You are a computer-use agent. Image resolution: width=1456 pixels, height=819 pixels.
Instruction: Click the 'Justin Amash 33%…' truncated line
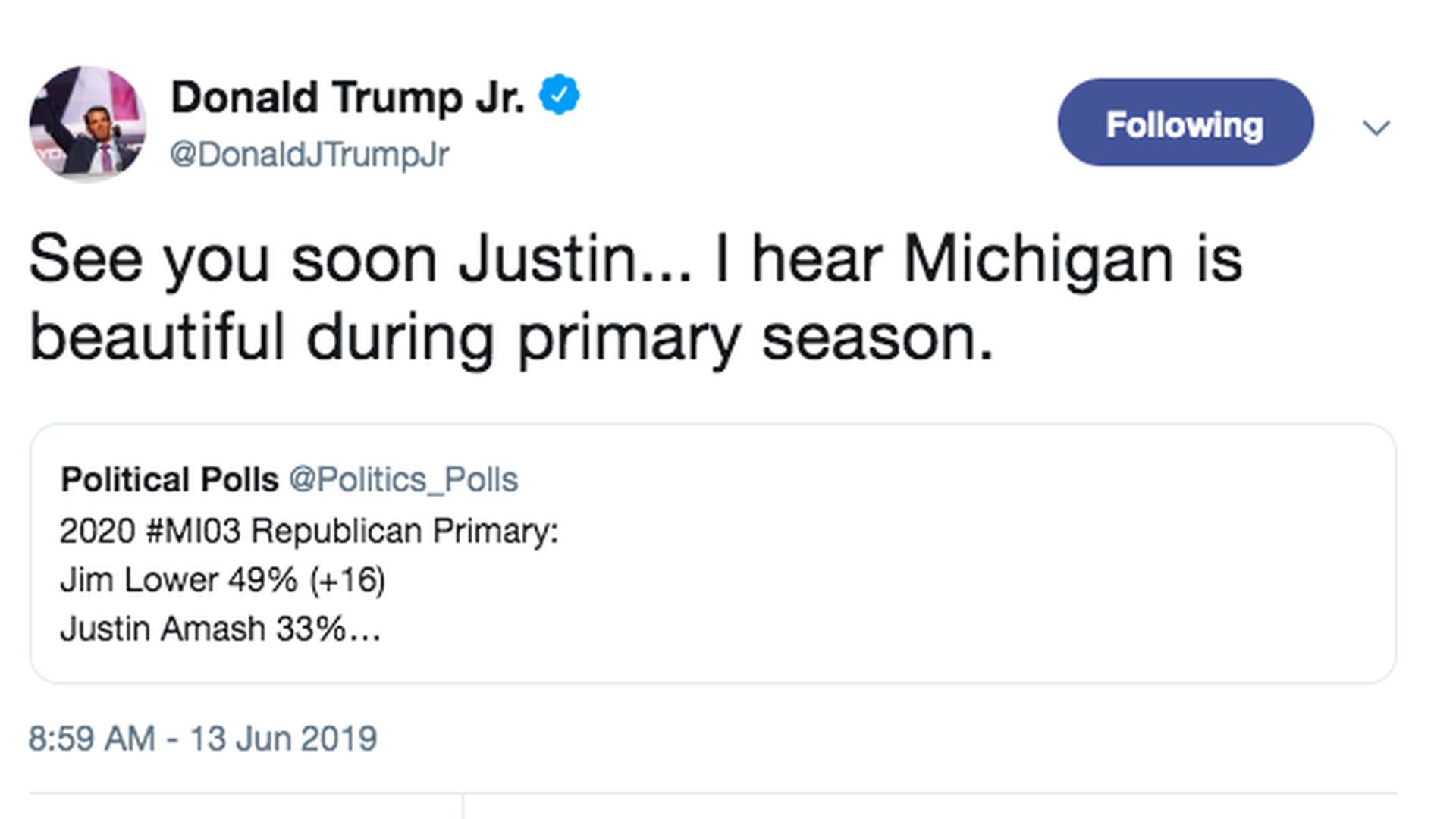(221, 629)
